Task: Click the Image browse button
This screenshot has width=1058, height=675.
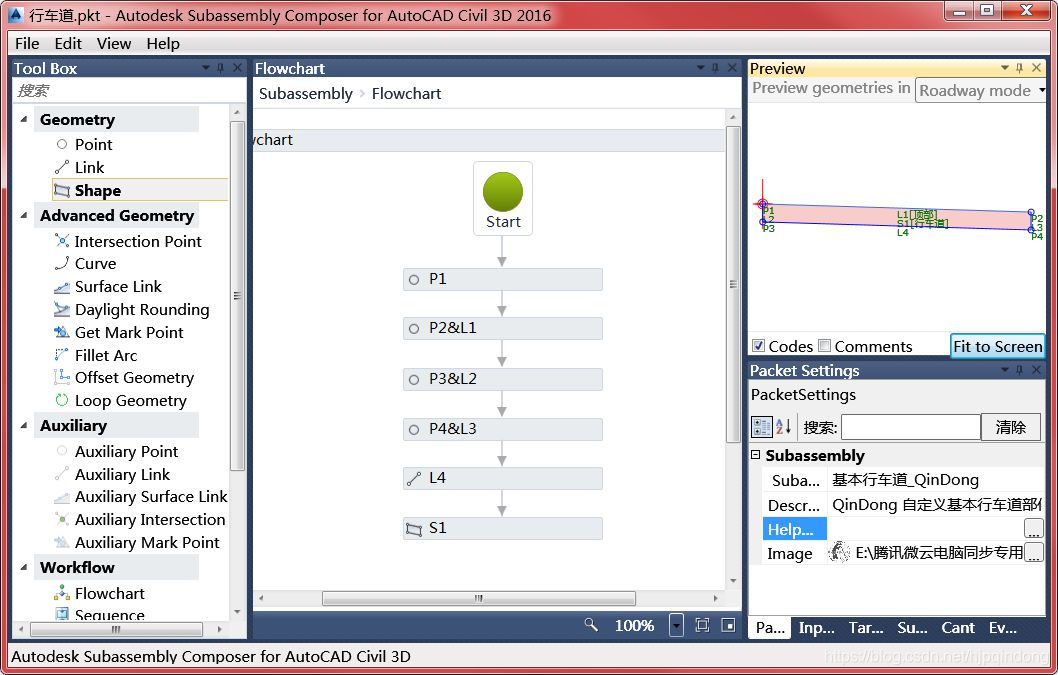Action: tap(1033, 553)
